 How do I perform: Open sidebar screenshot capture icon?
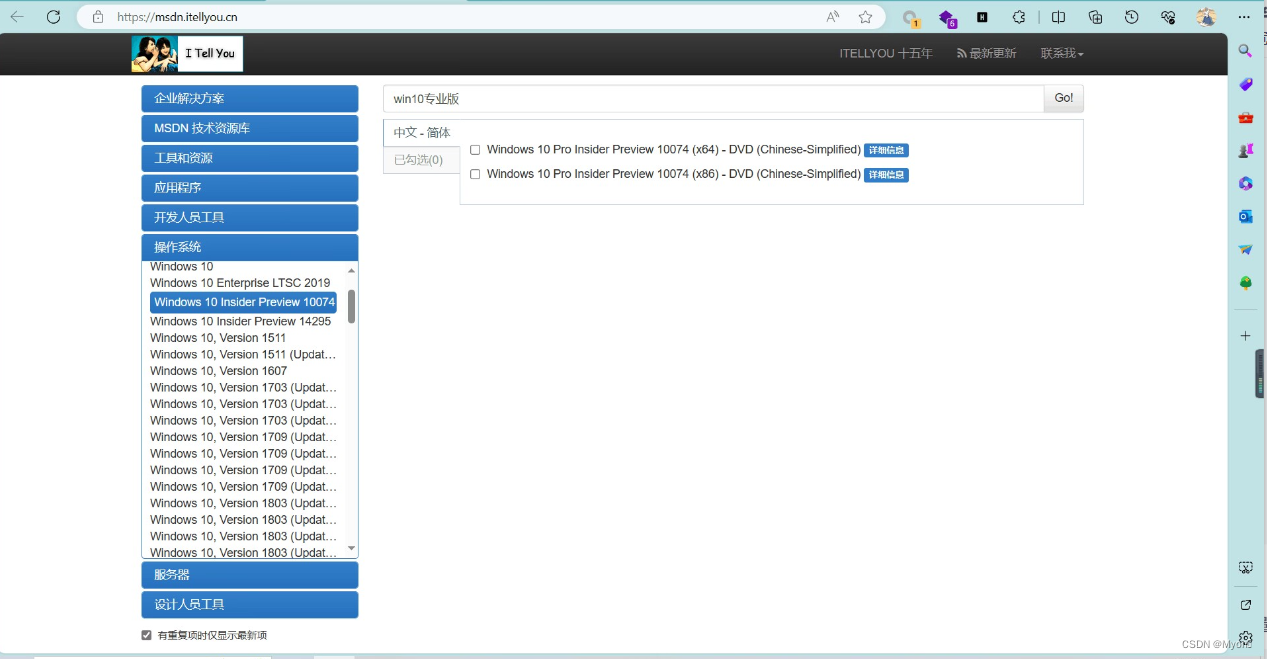coord(1245,567)
